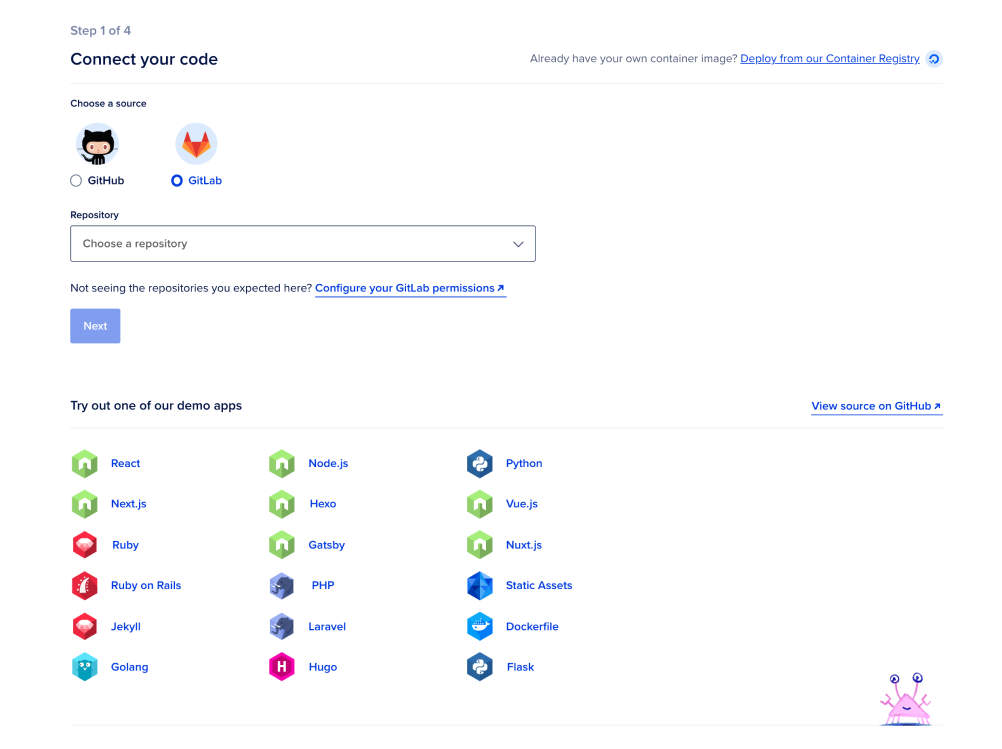Choose the Vue.js demo app link
This screenshot has width=1002, height=749.
(x=521, y=504)
